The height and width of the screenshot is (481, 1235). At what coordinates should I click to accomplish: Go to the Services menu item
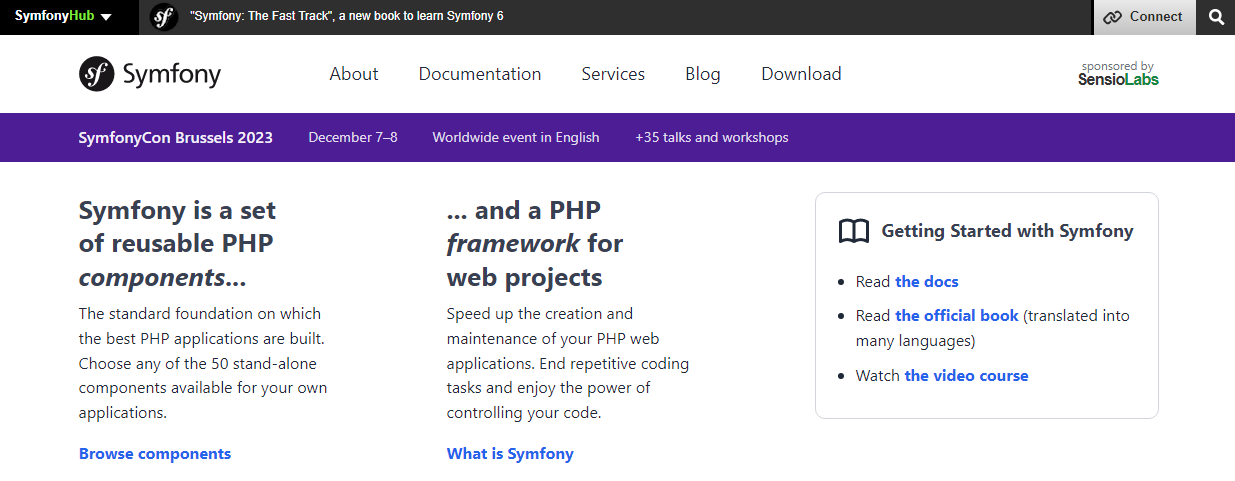pos(613,74)
